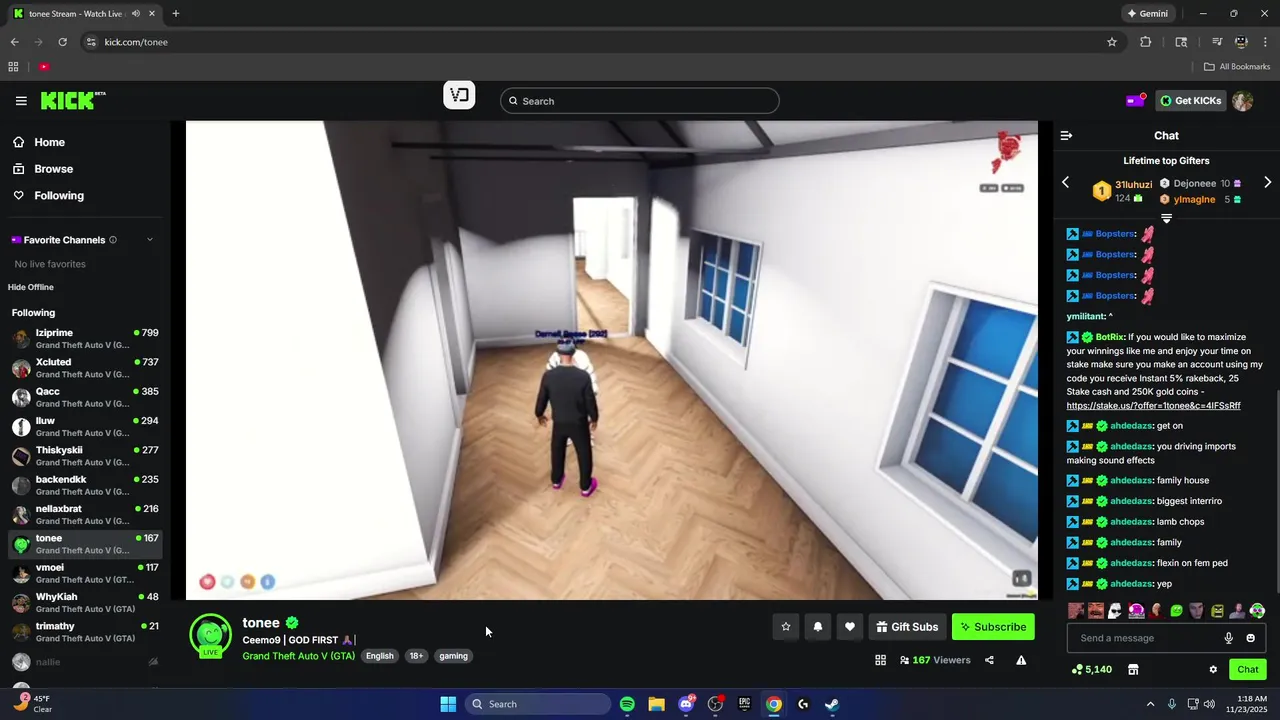The width and height of the screenshot is (1280, 720).
Task: Open nellaxbrat channel from Following list
Action: click(x=85, y=514)
